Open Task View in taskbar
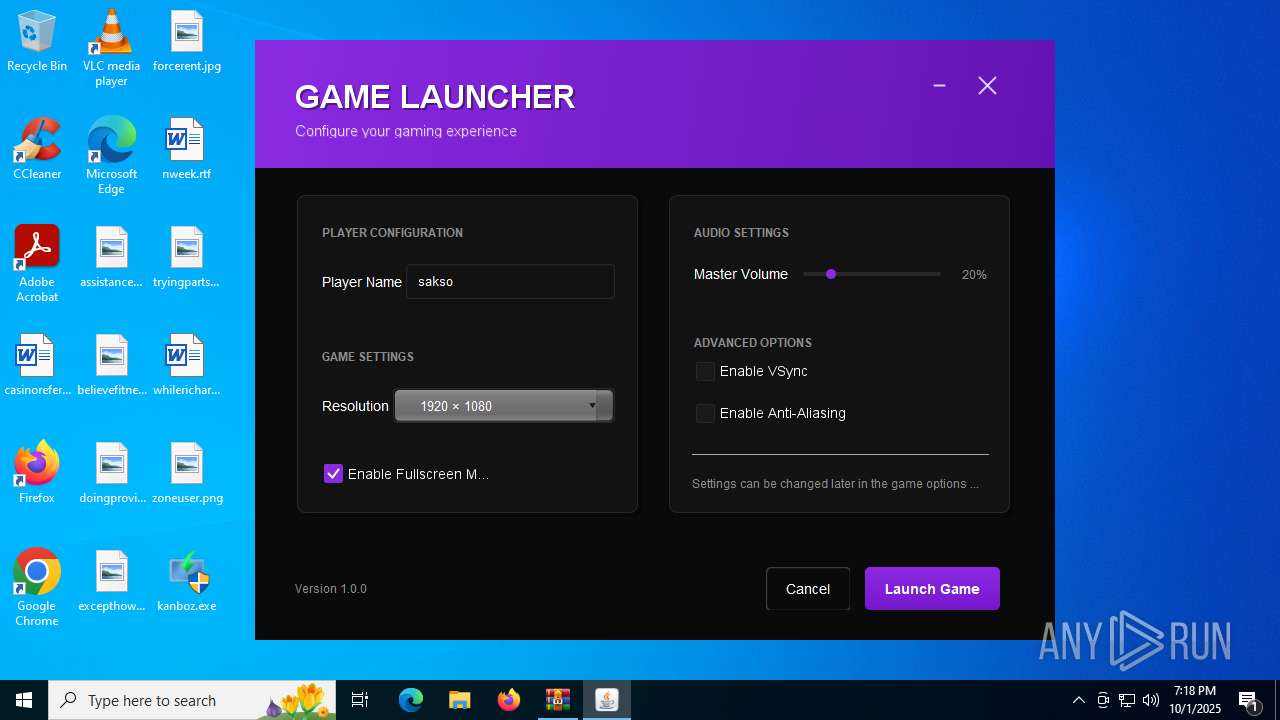The height and width of the screenshot is (720, 1280). point(360,700)
